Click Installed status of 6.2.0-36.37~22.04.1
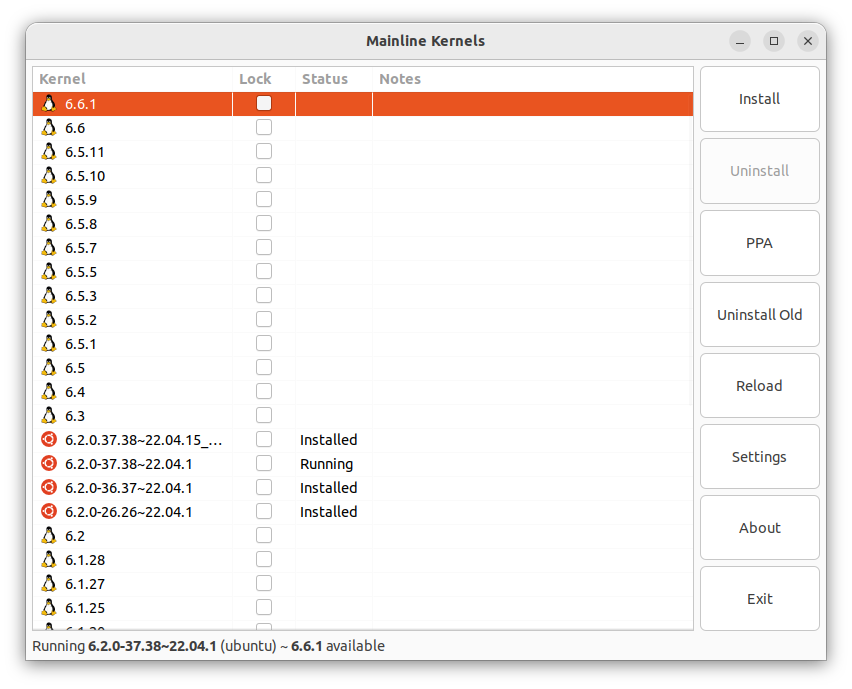Screen dimensions: 852x689 [x=329, y=488]
